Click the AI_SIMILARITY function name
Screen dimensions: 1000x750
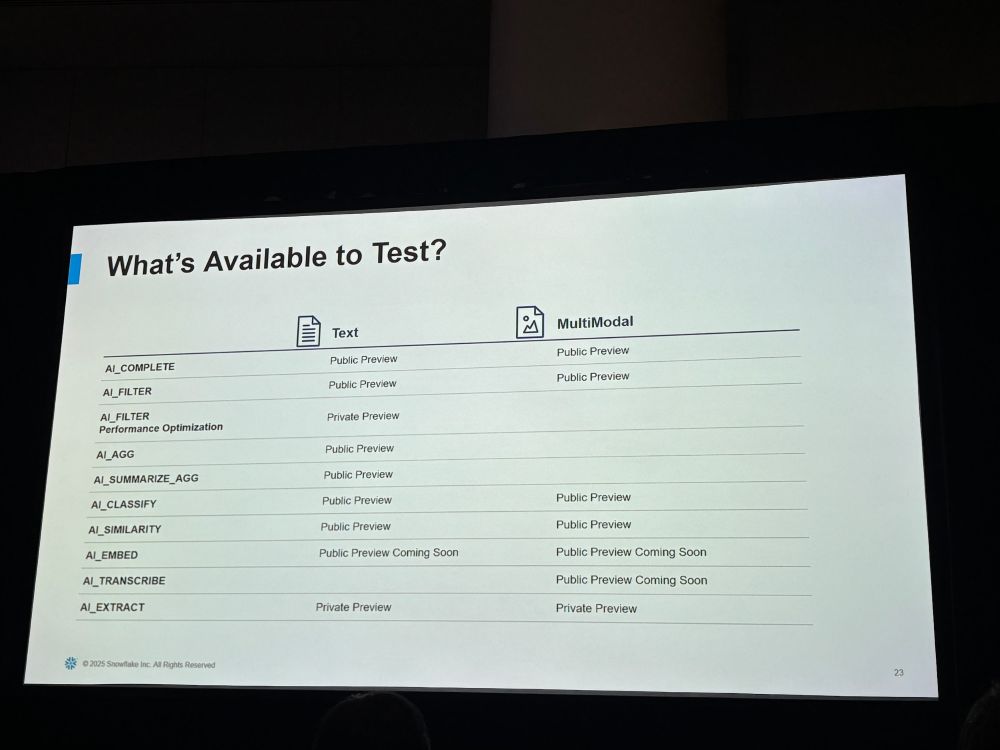click(x=125, y=529)
